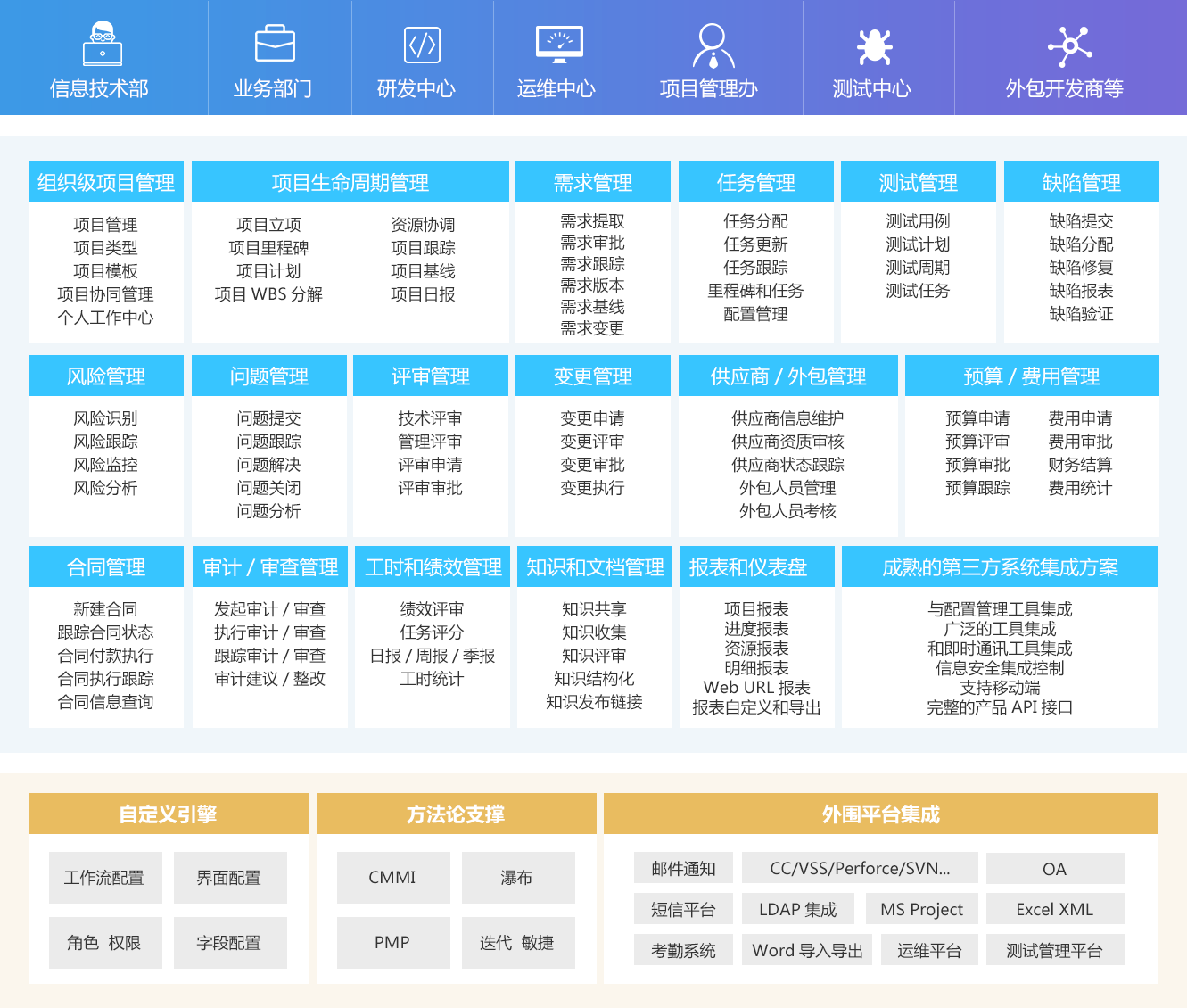Select the 供应商 / 外包管理 header

[788, 376]
